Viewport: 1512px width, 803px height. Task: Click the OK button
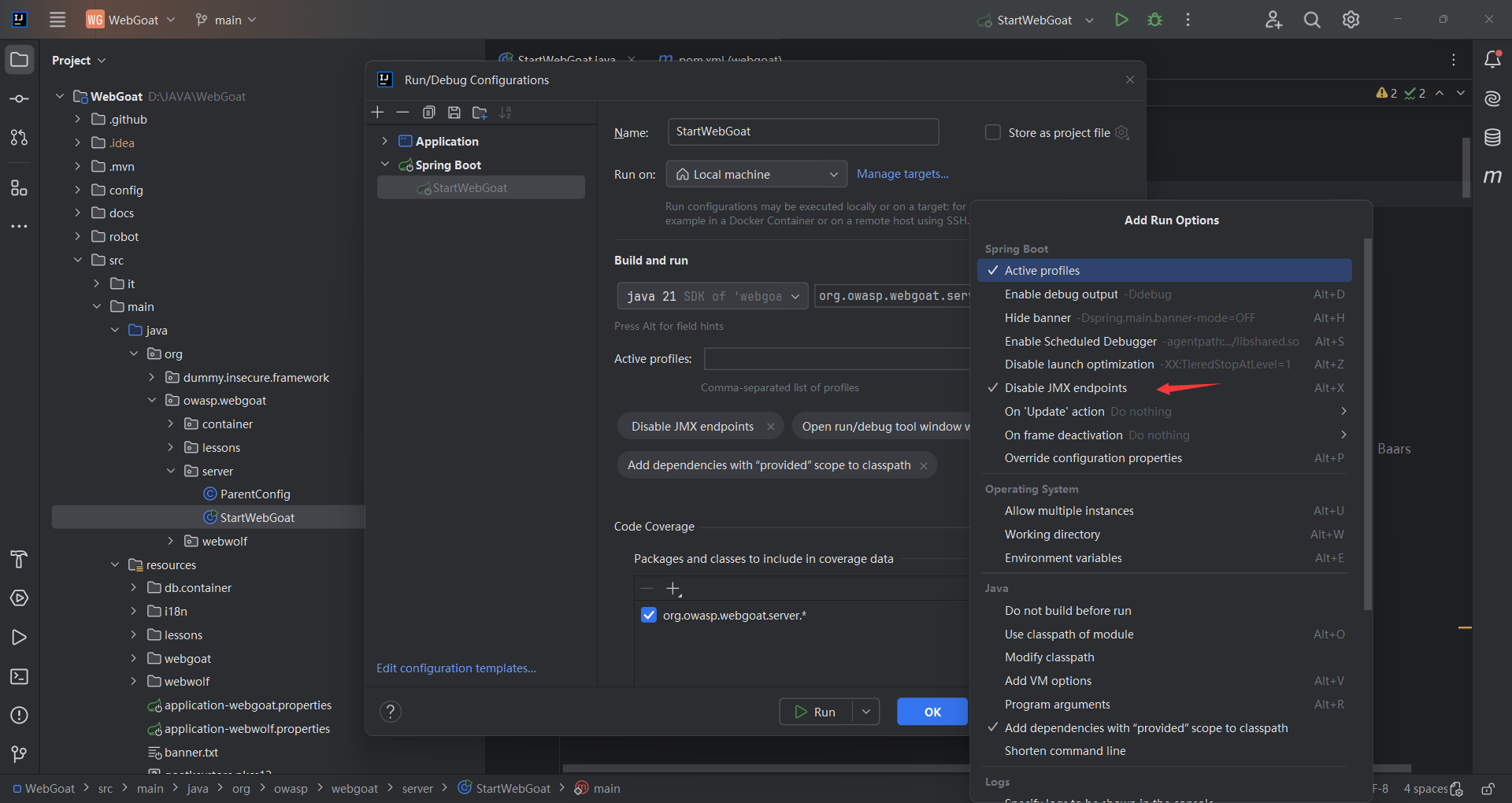(932, 712)
